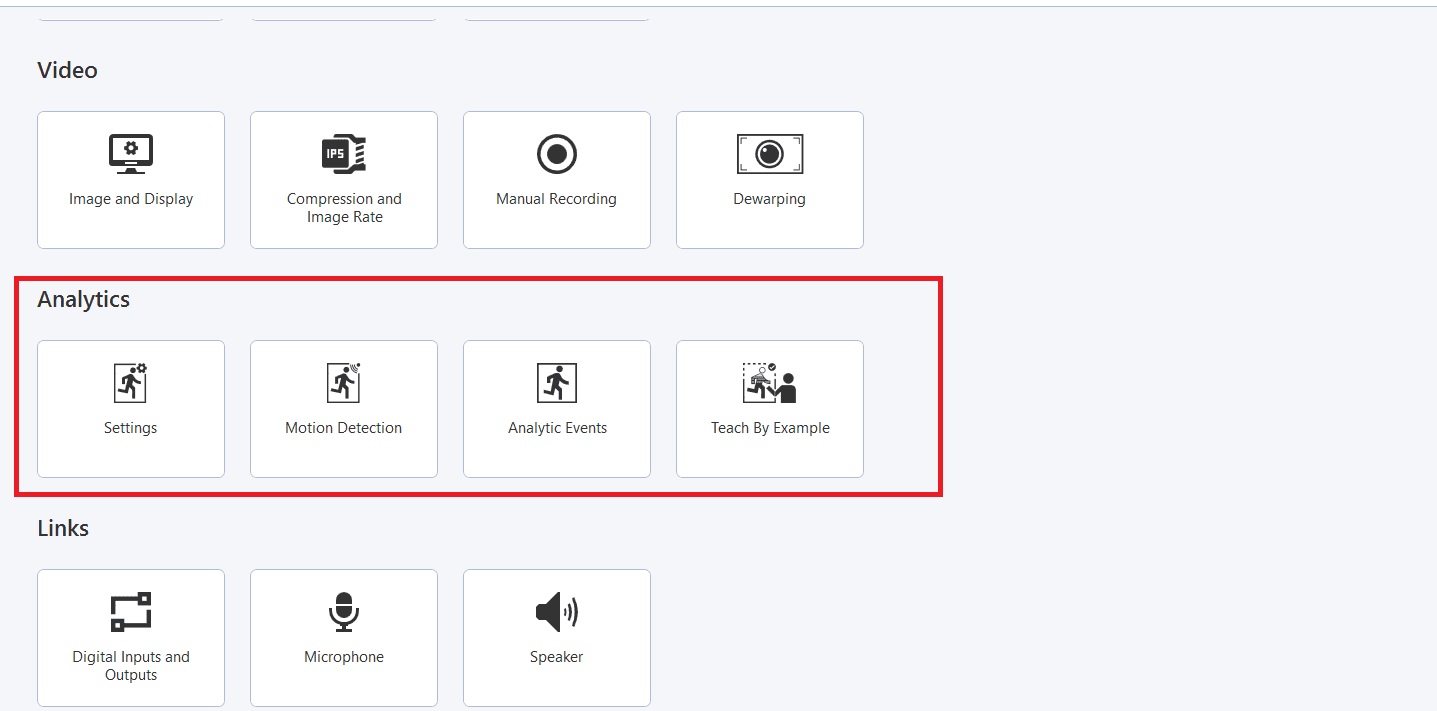Click the Manual Recording record icon
The image size is (1437, 711).
point(557,154)
